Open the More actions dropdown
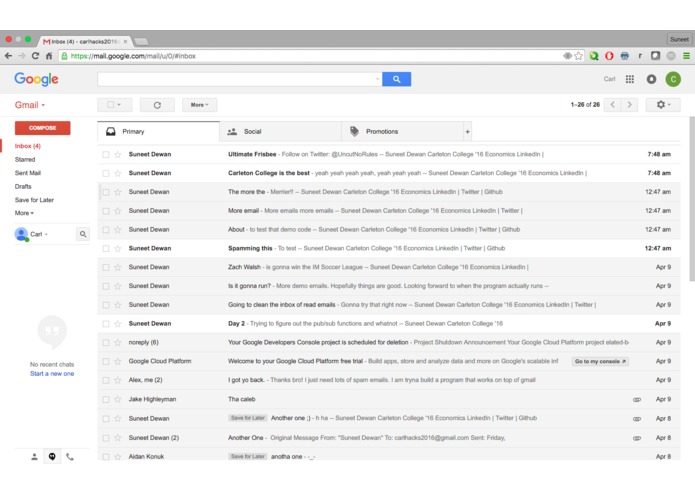This screenshot has width=695, height=494. click(199, 105)
